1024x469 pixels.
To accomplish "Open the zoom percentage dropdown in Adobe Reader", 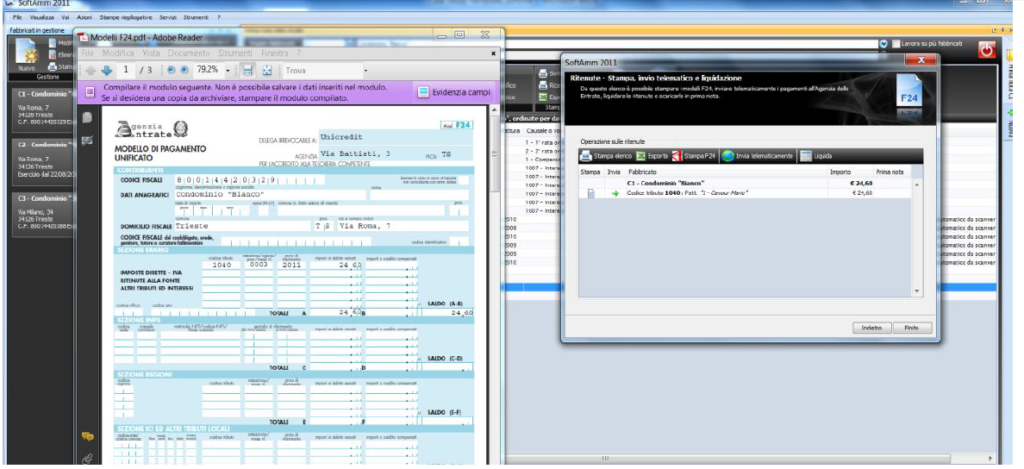I will (228, 70).
